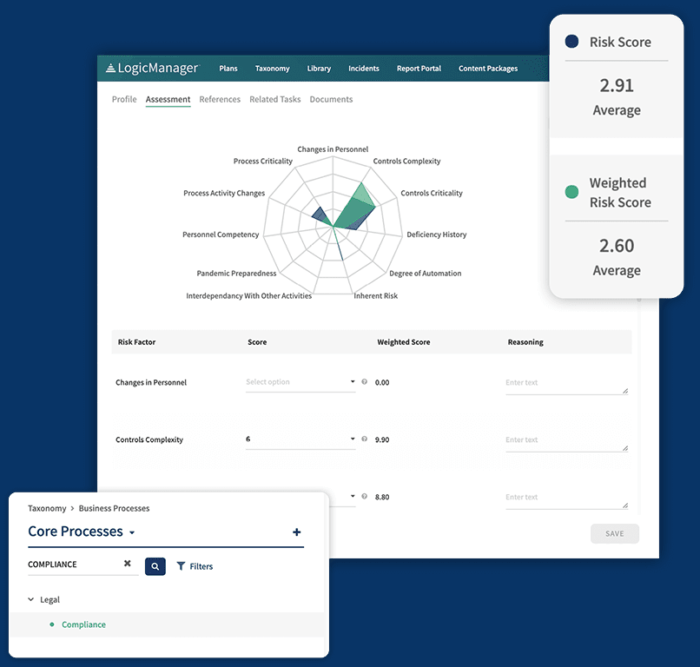The image size is (700, 667).
Task: Click Inherent Risk chart label
Action: click(x=375, y=296)
